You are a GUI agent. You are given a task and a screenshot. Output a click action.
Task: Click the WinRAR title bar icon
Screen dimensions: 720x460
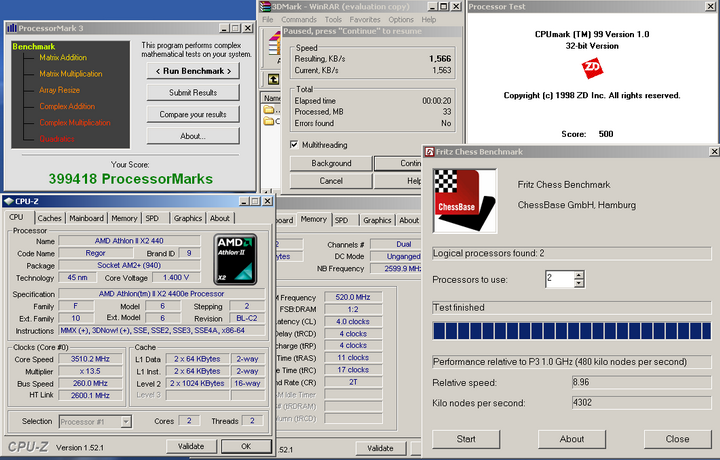265,6
